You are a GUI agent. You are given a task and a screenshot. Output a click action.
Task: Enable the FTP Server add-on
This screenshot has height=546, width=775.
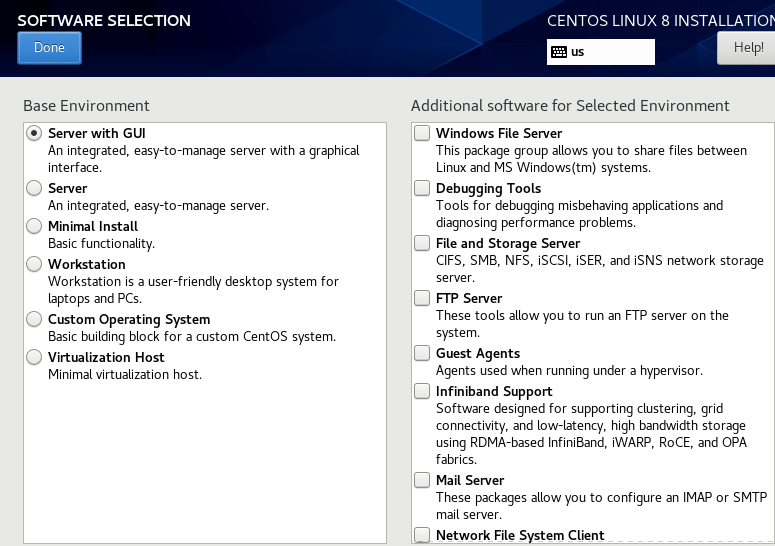coord(423,298)
